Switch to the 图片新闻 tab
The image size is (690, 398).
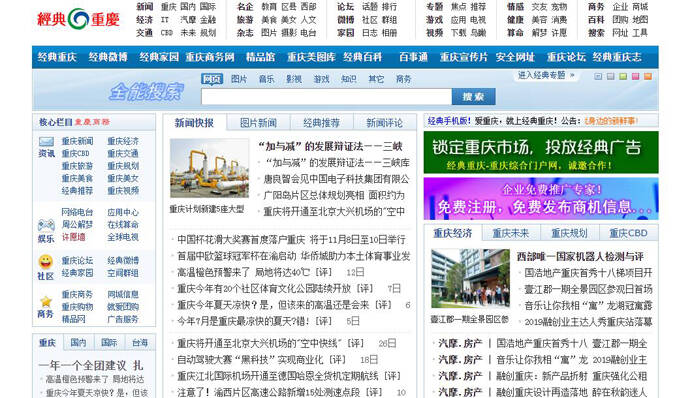(258, 123)
